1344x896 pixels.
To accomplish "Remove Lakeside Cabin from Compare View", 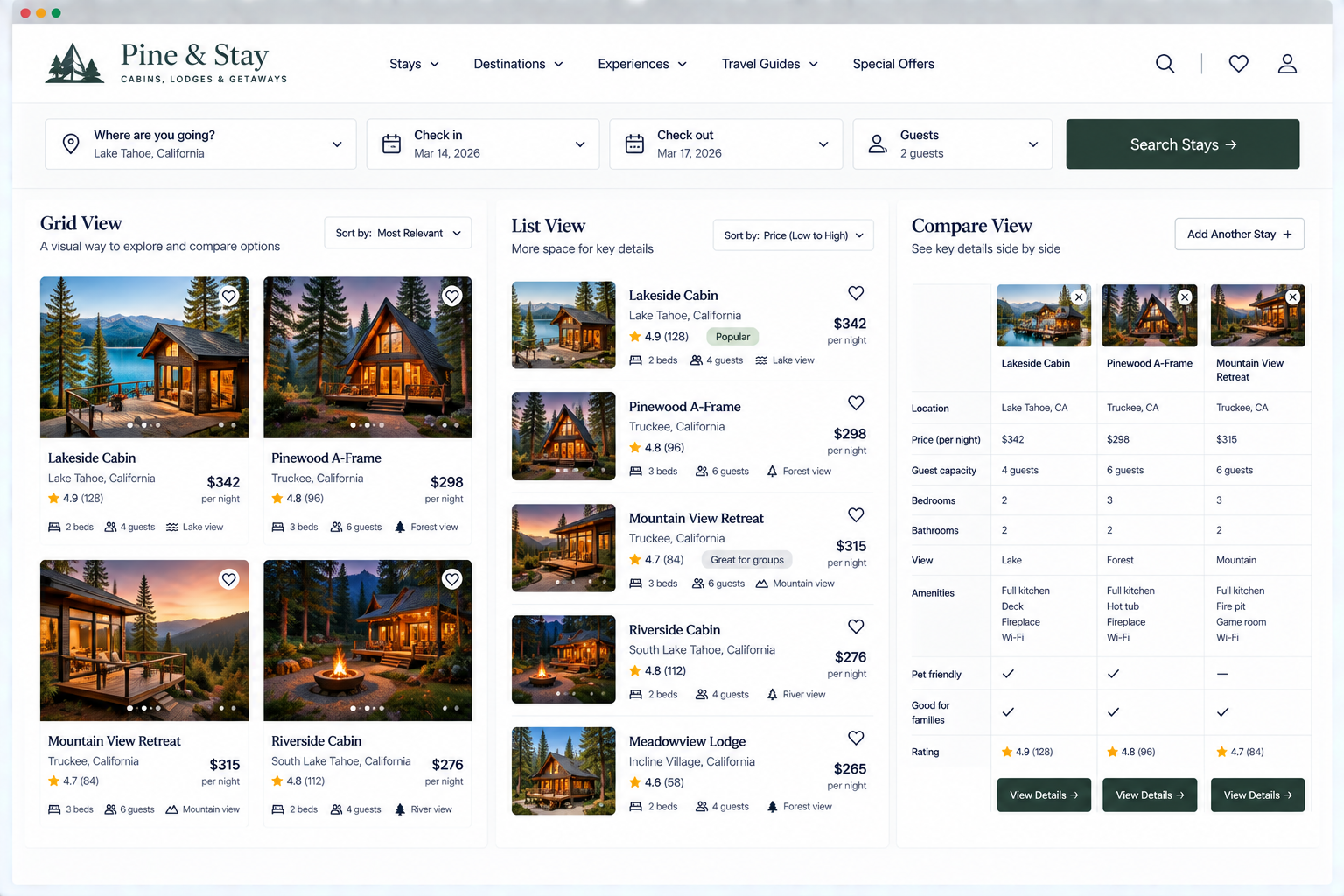I will [1079, 297].
